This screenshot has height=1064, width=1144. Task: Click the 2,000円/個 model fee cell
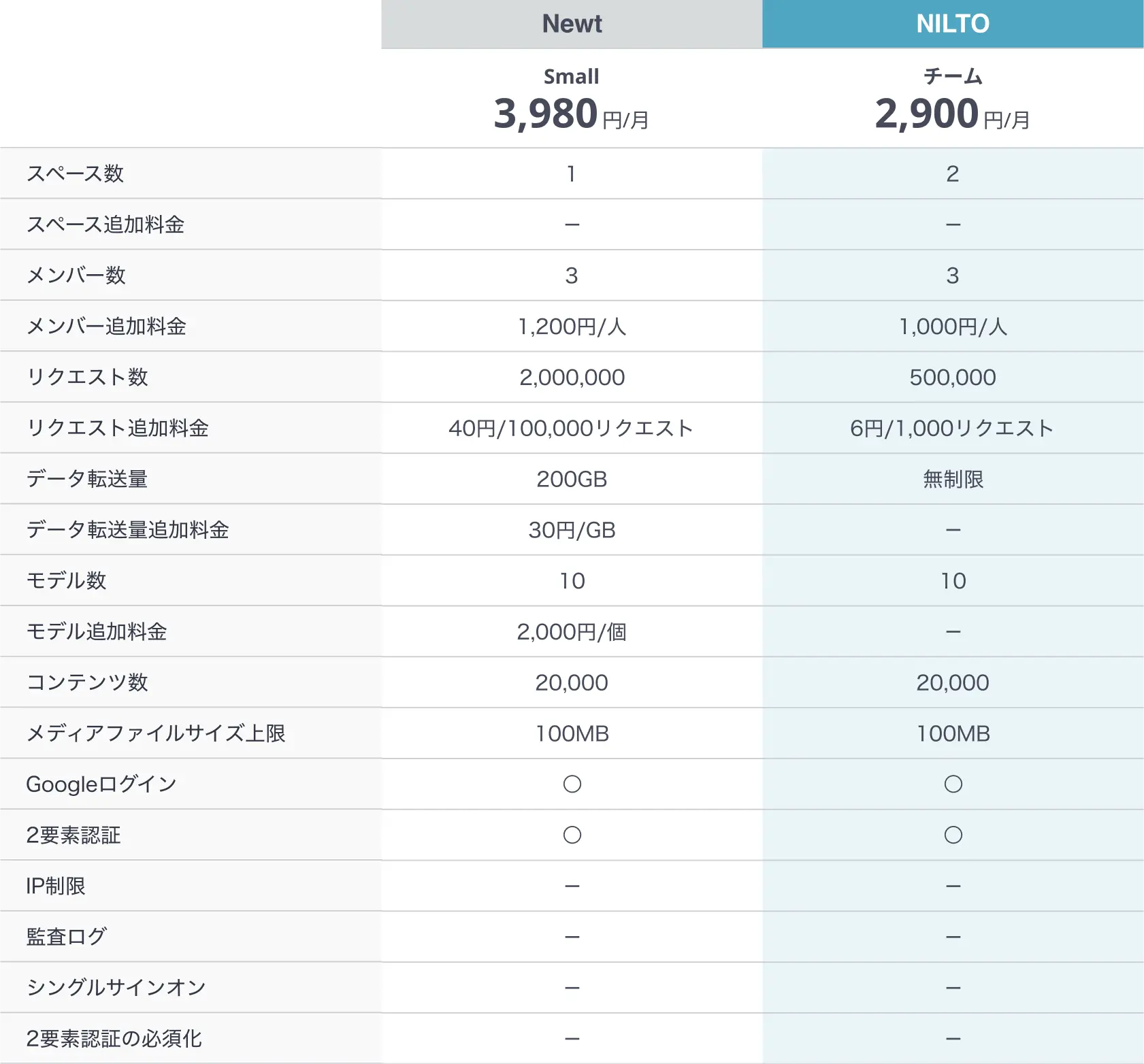tap(572, 632)
